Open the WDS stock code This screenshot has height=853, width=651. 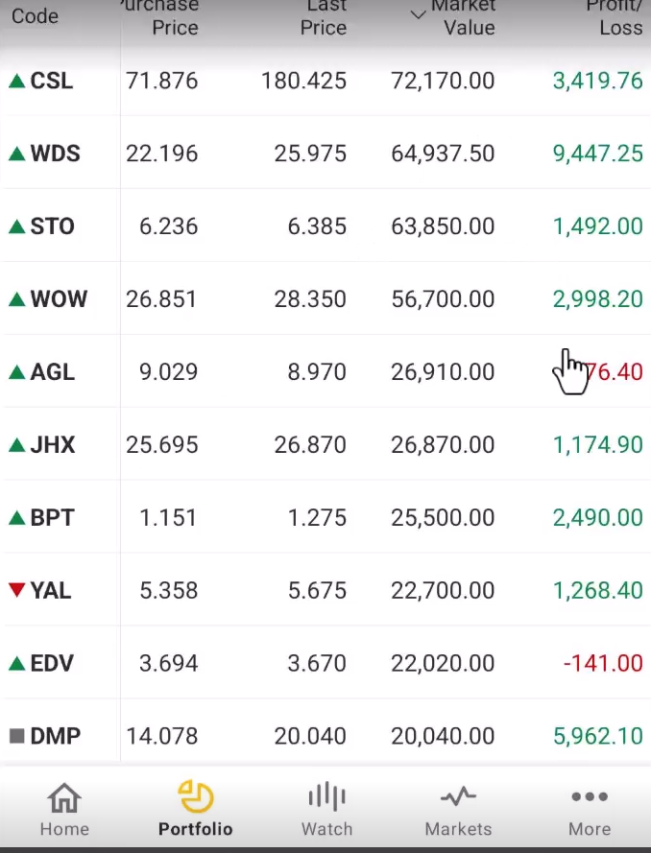[55, 154]
